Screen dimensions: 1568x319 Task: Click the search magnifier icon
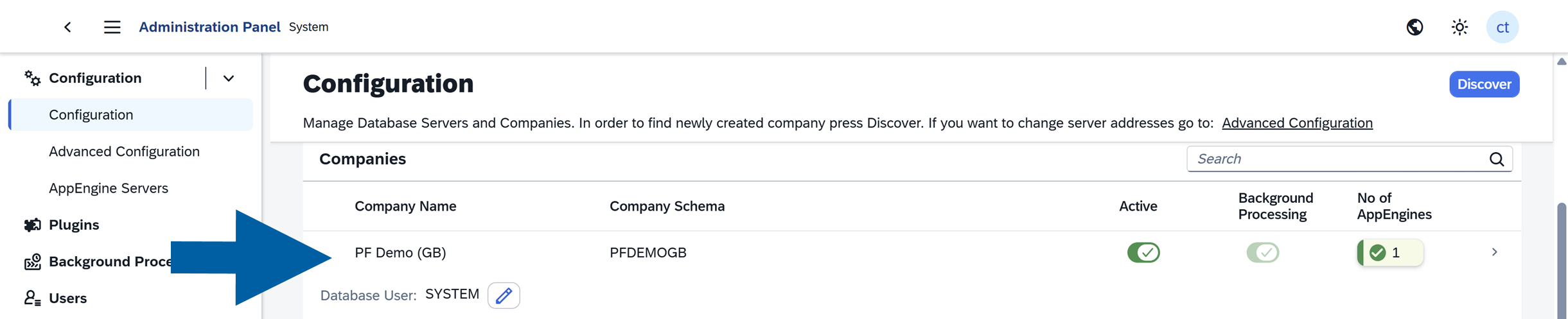coord(1497,159)
